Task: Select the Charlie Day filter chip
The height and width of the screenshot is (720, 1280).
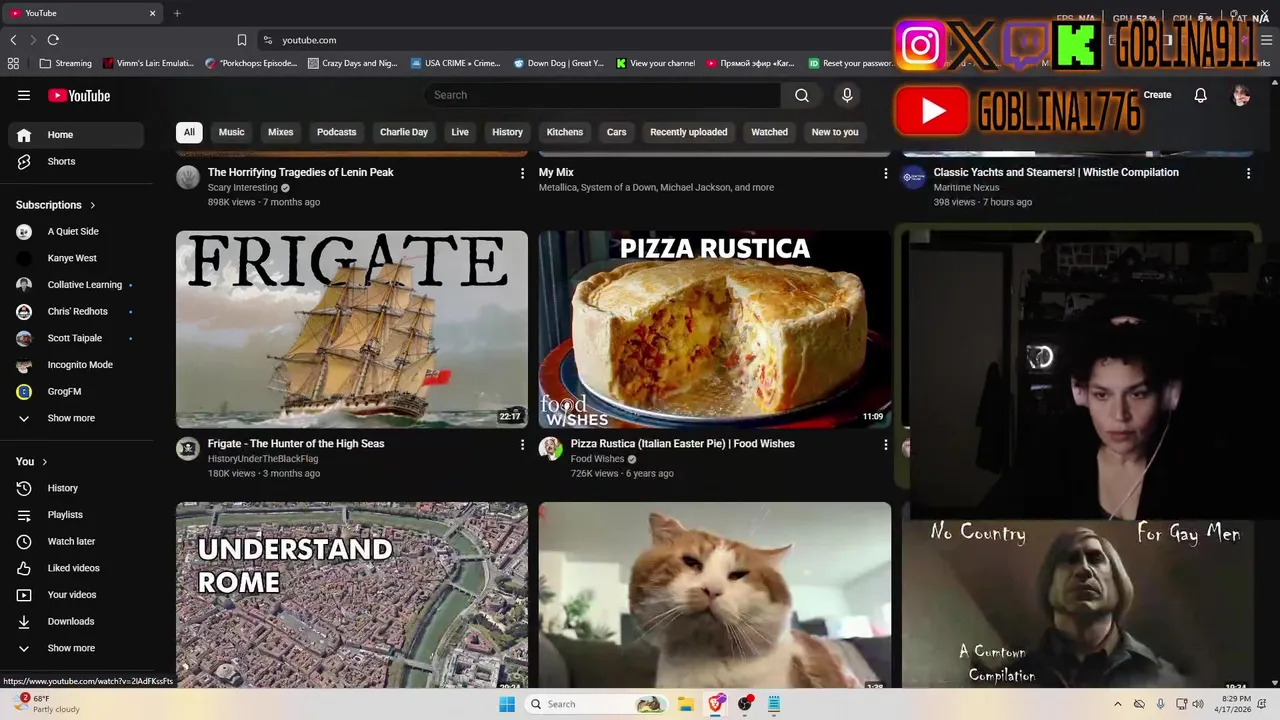Action: (x=404, y=132)
